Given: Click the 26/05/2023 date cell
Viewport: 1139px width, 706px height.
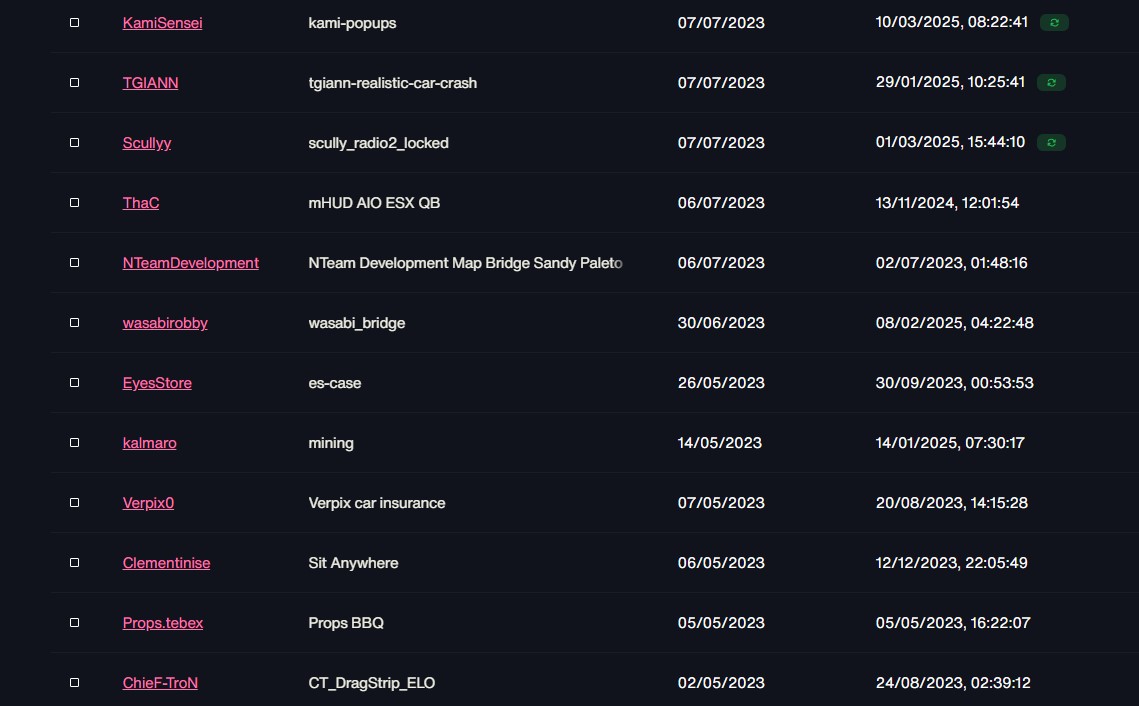Looking at the screenshot, I should tap(721, 383).
